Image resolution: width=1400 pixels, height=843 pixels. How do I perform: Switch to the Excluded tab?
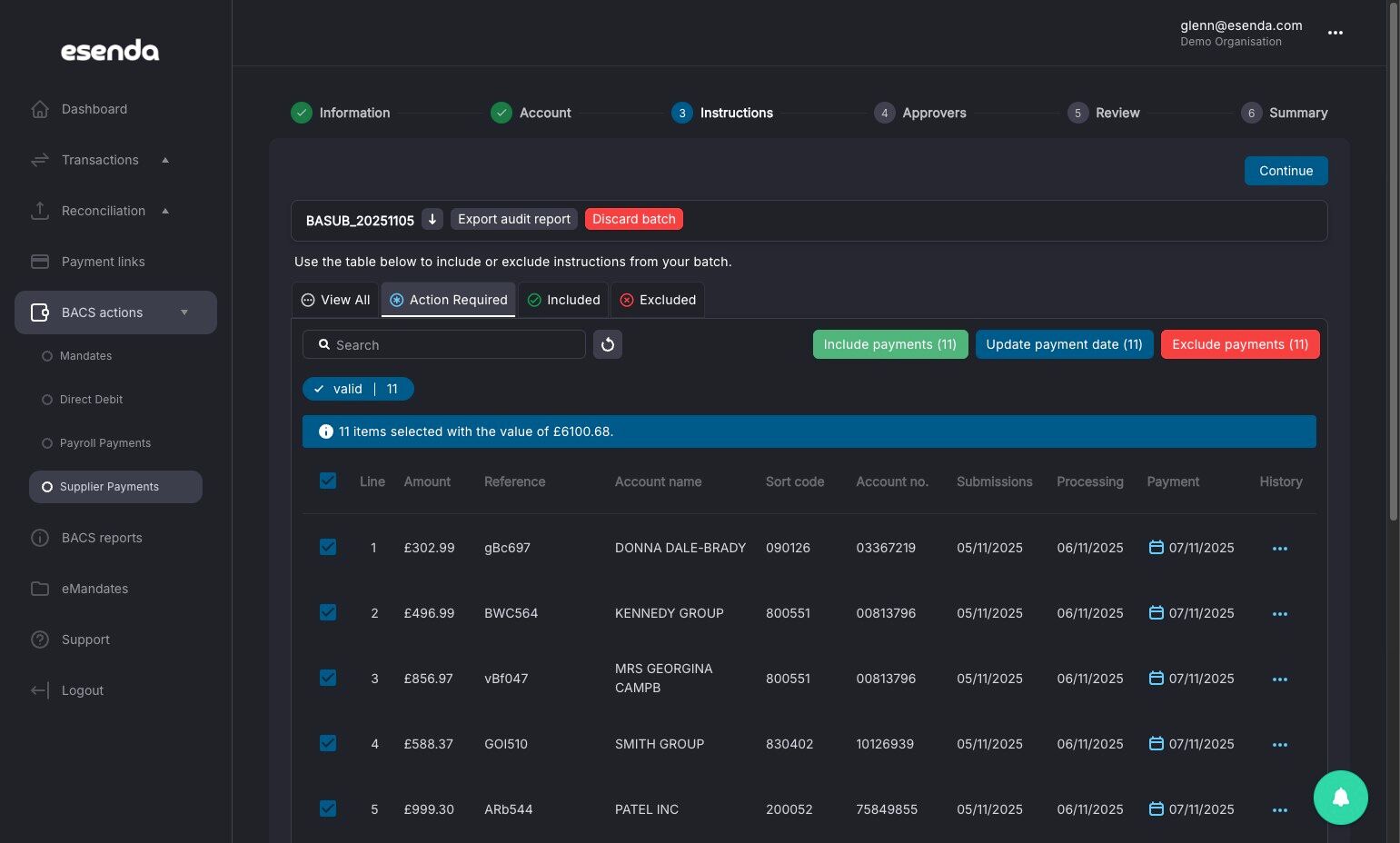[x=658, y=300]
